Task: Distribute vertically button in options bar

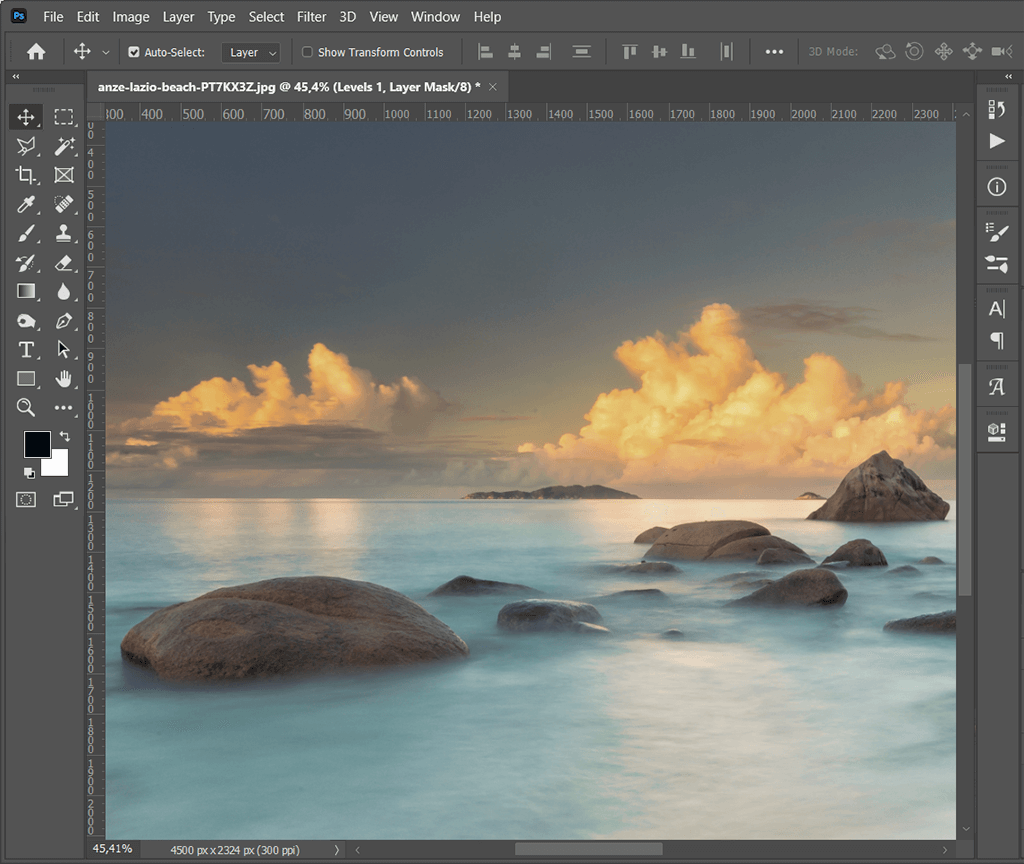Action: pyautogui.click(x=581, y=52)
